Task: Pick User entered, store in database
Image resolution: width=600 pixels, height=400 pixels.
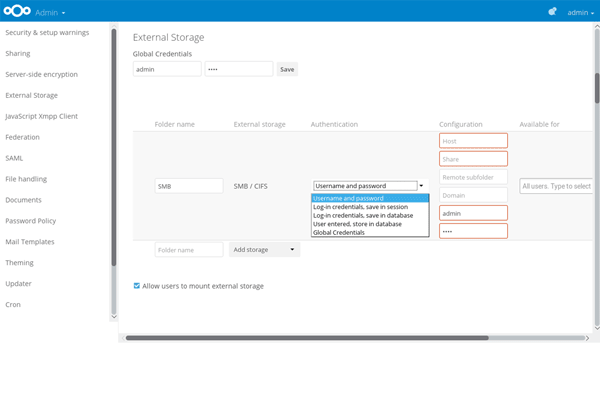Action: coord(358,224)
